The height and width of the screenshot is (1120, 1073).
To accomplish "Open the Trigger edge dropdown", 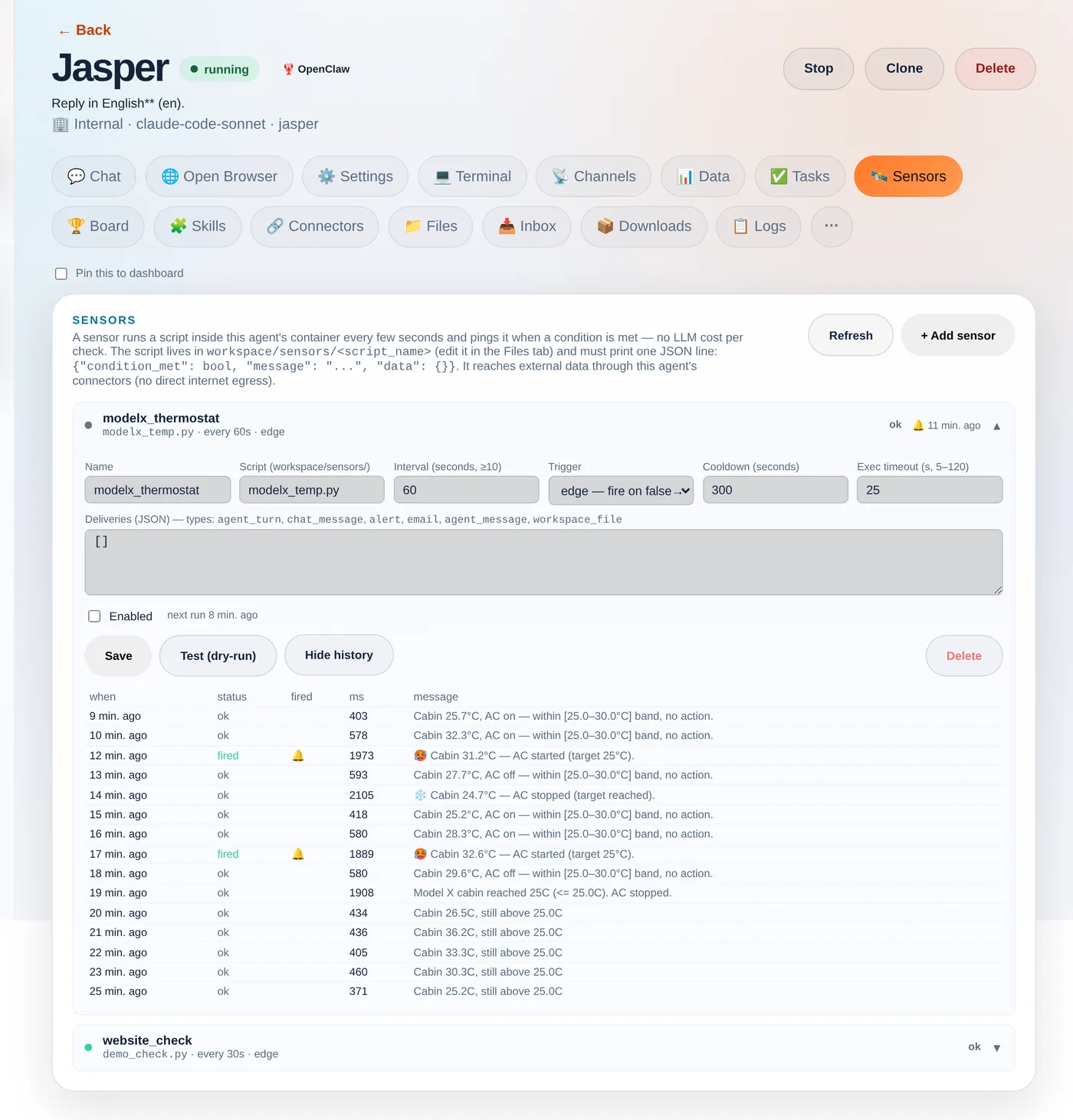I will pos(621,491).
